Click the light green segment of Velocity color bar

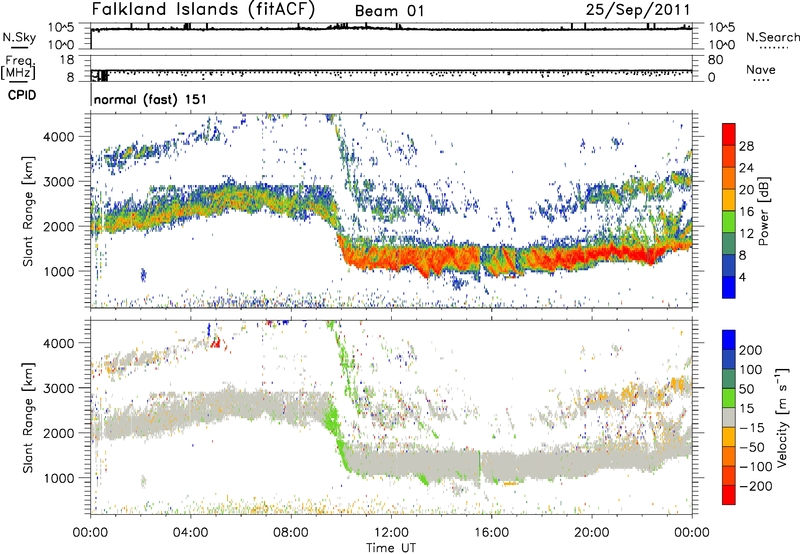point(729,398)
